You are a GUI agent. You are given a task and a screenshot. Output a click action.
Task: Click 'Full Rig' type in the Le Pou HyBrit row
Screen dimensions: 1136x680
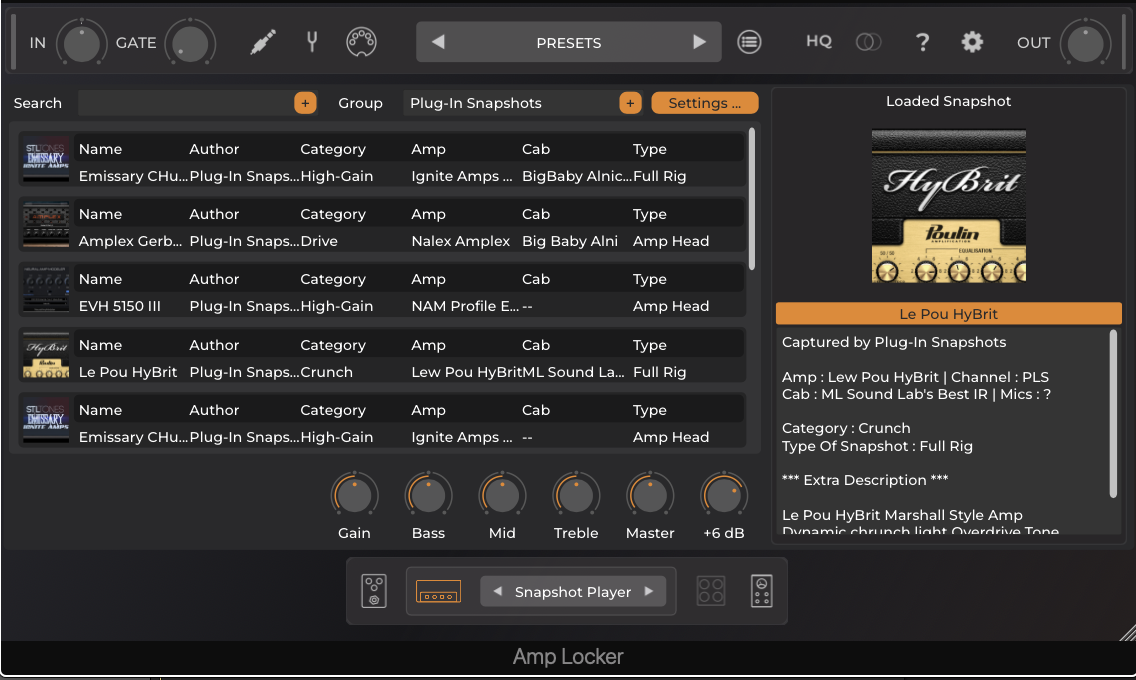point(659,372)
